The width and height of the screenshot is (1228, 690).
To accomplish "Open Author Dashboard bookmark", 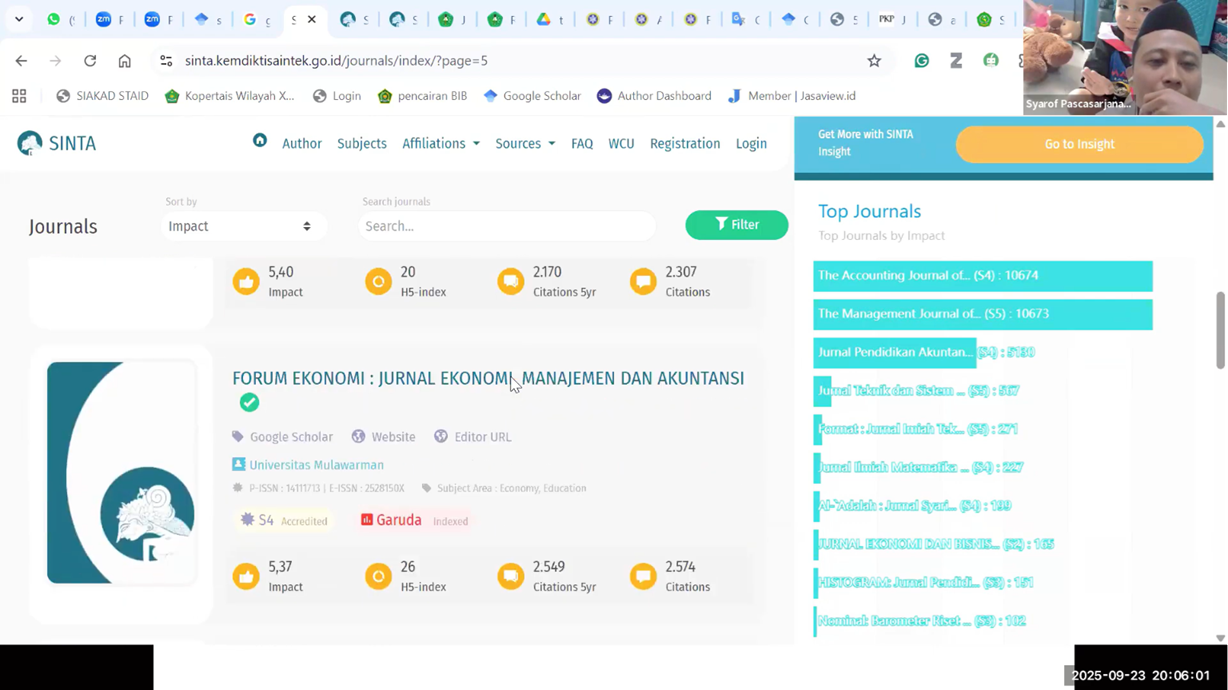I will pos(654,96).
